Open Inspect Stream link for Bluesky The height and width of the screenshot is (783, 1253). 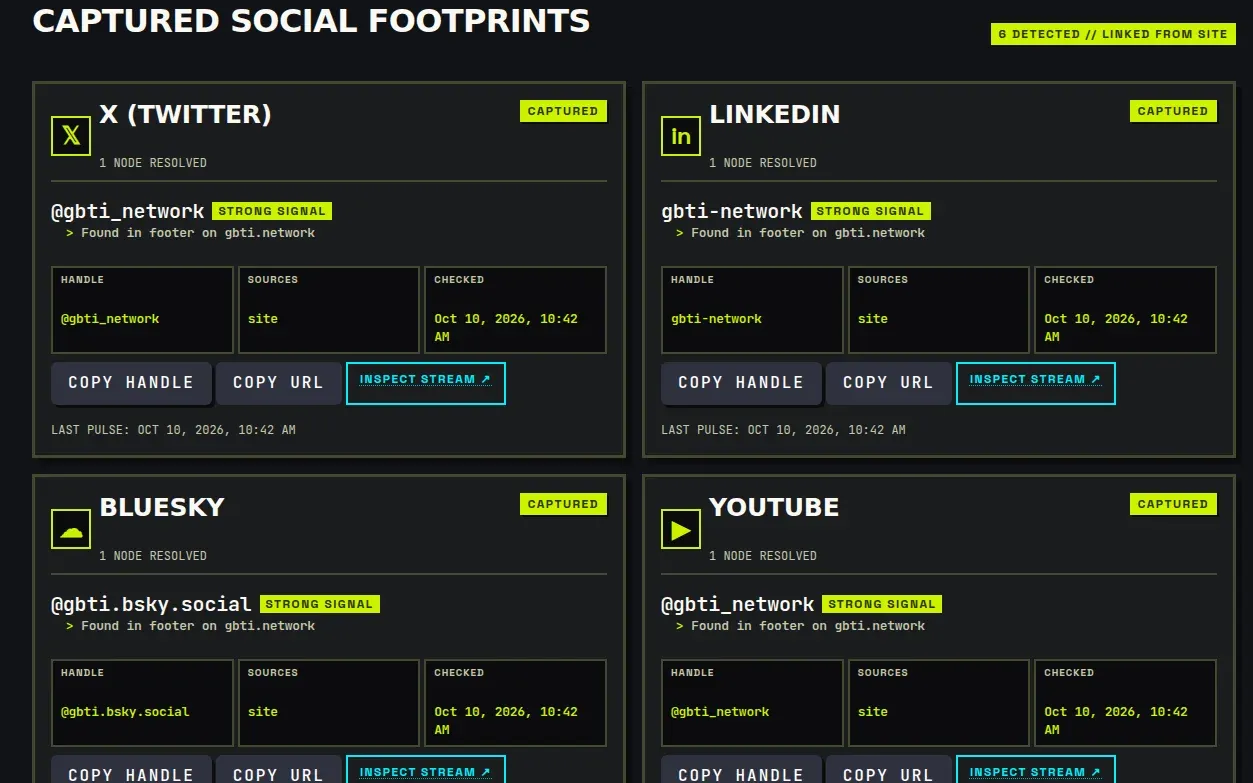(x=426, y=770)
